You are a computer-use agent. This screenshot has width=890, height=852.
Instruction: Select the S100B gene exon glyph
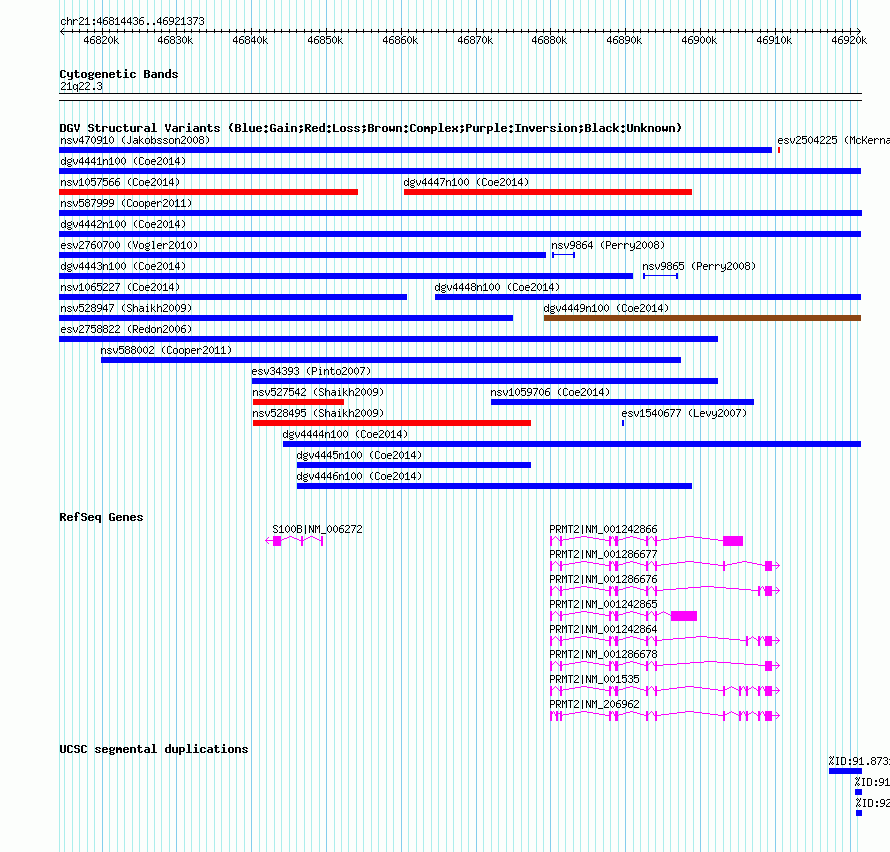277,541
